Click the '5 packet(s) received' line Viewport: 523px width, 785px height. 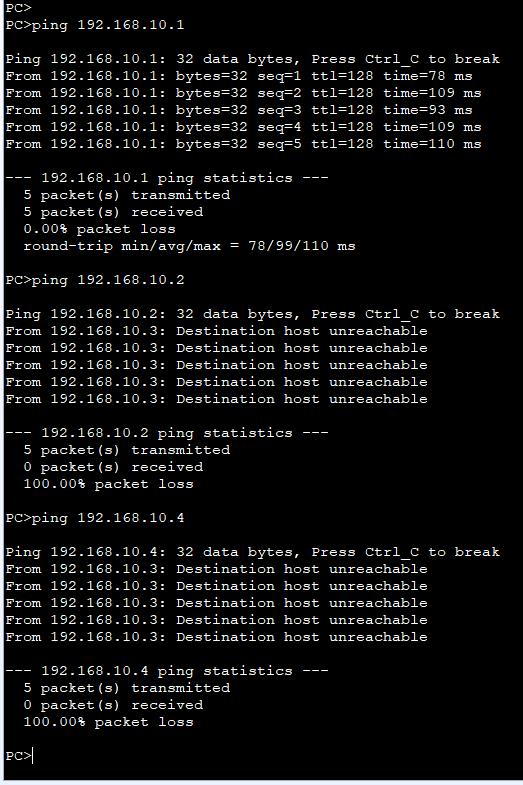coord(113,212)
